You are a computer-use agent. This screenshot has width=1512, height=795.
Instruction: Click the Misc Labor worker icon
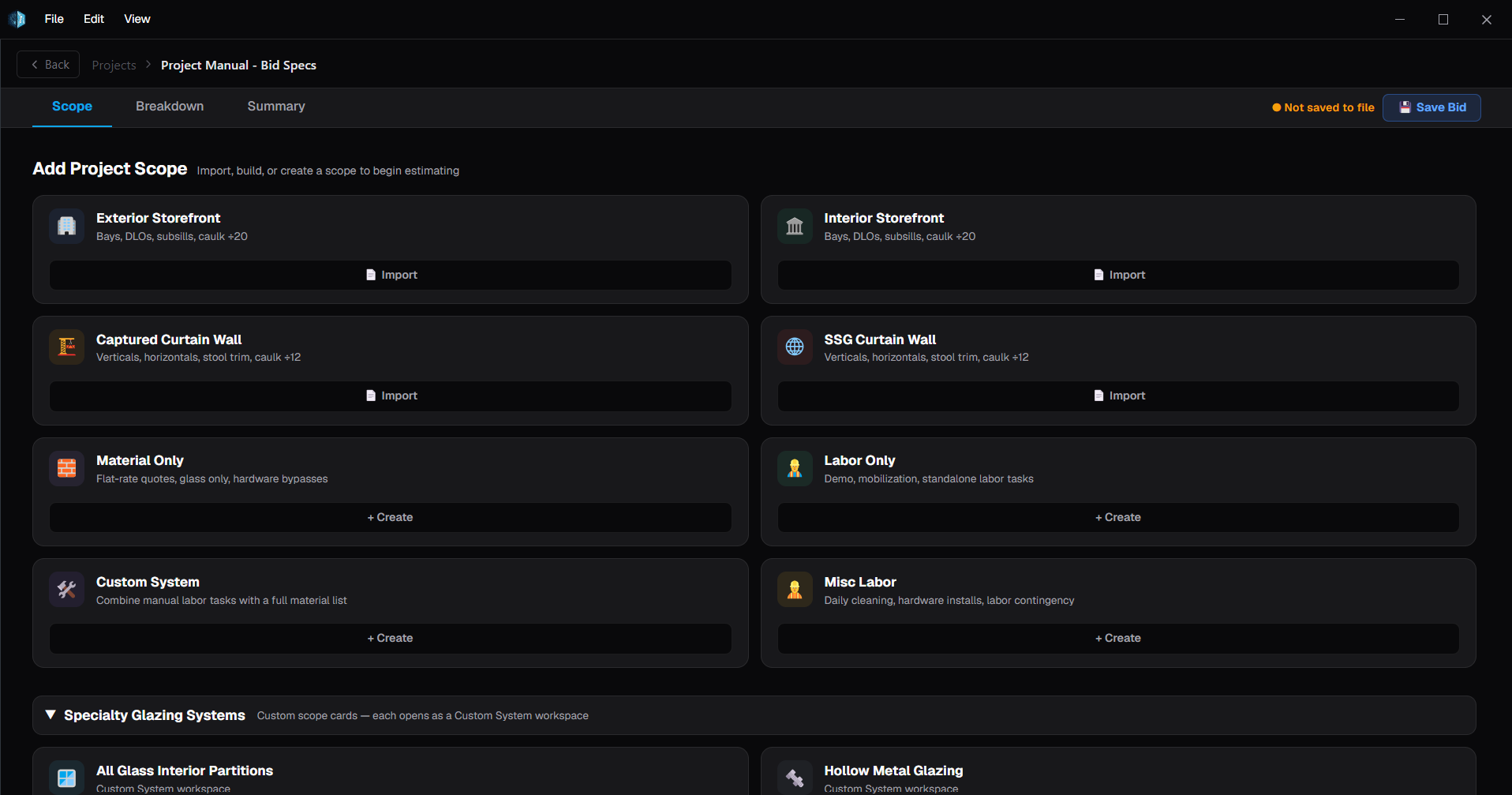795,590
